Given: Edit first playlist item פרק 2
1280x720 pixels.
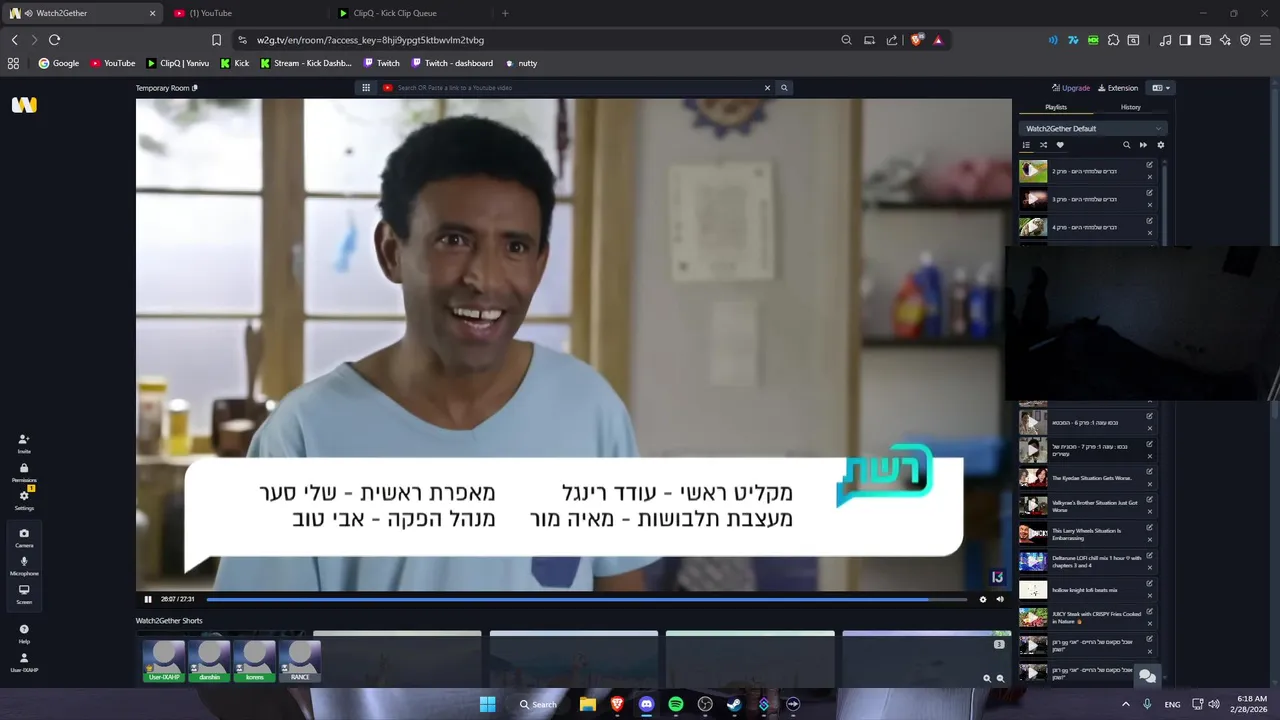Looking at the screenshot, I should (x=1149, y=165).
